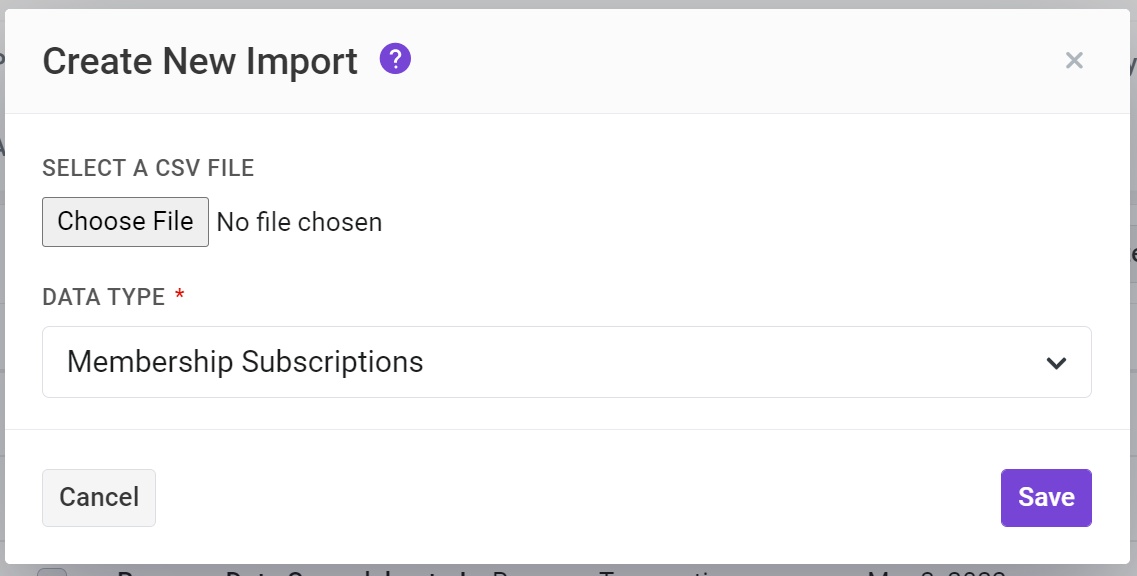Close the Create New Import dialog
1137x576 pixels.
tap(1074, 60)
